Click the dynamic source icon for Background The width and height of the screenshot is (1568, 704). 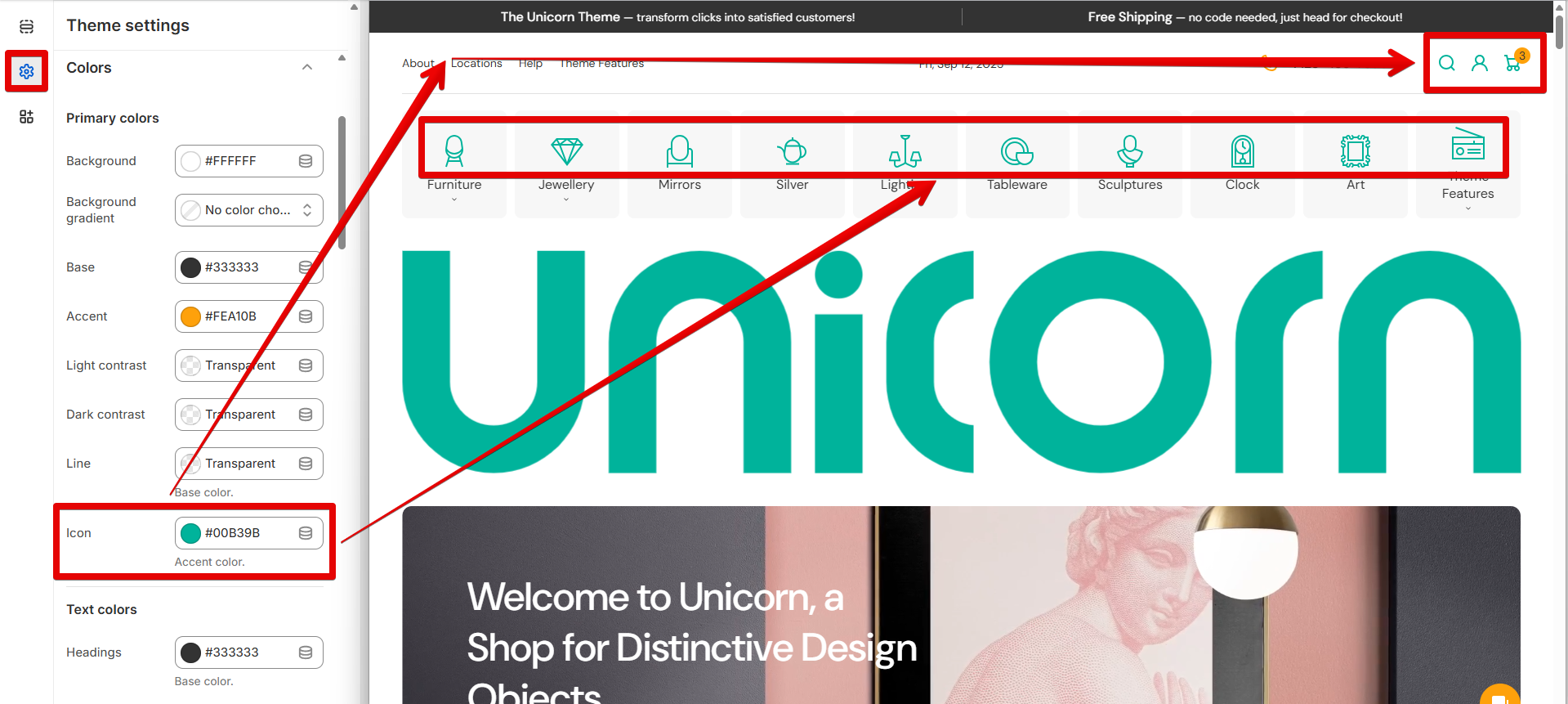[x=306, y=161]
